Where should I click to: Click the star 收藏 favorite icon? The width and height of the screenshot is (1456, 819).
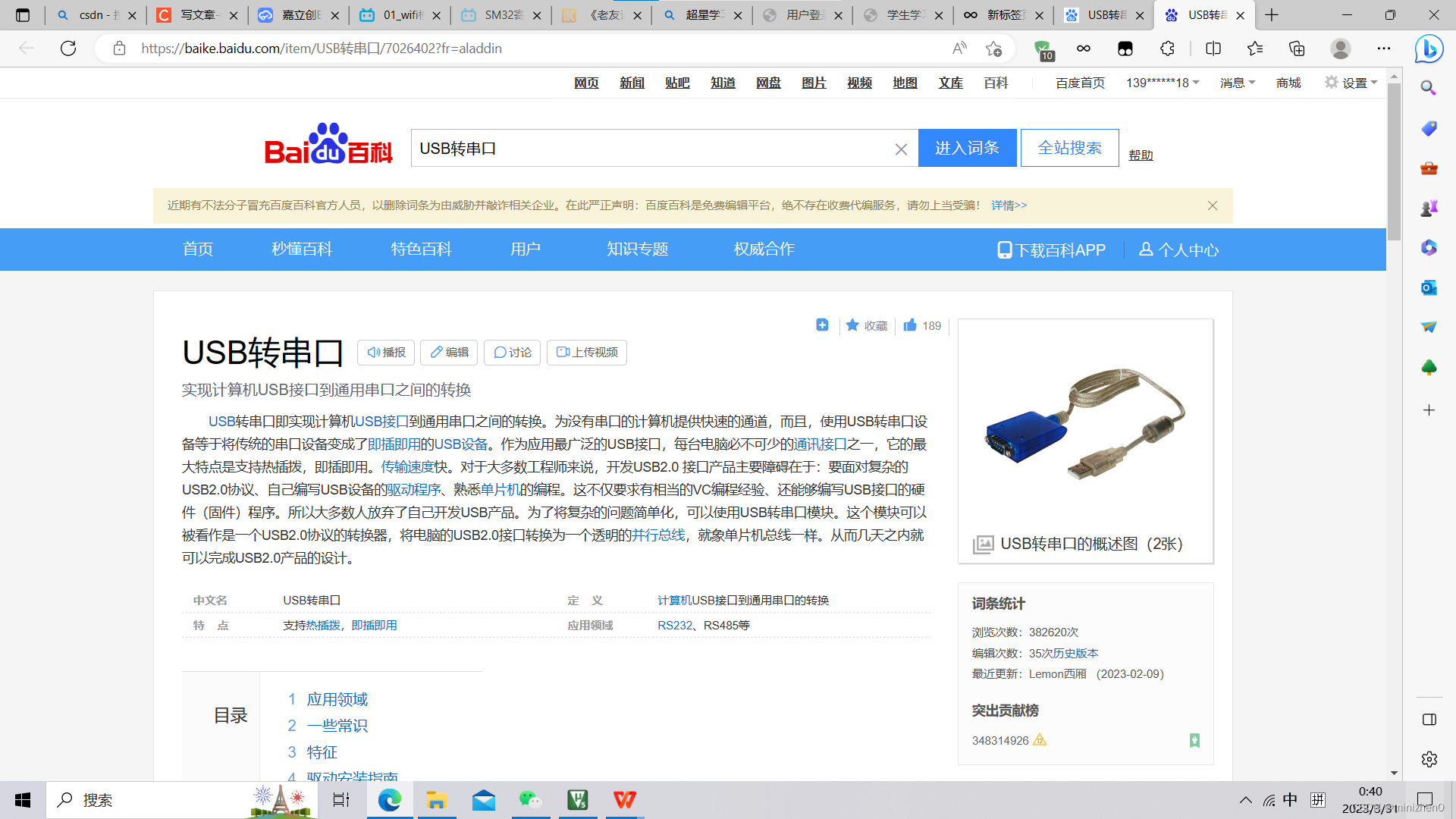[852, 325]
